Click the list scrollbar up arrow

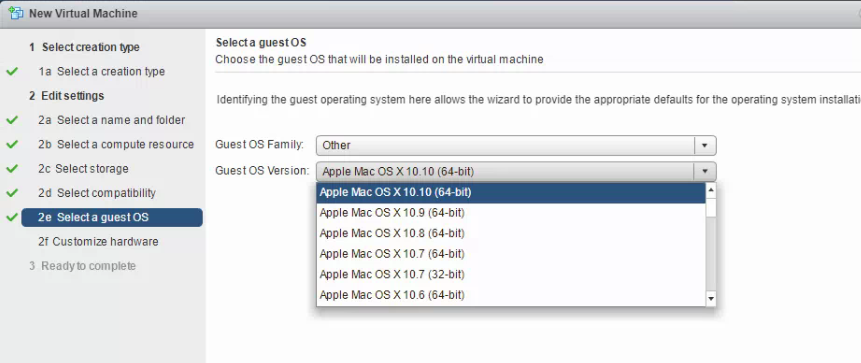711,190
